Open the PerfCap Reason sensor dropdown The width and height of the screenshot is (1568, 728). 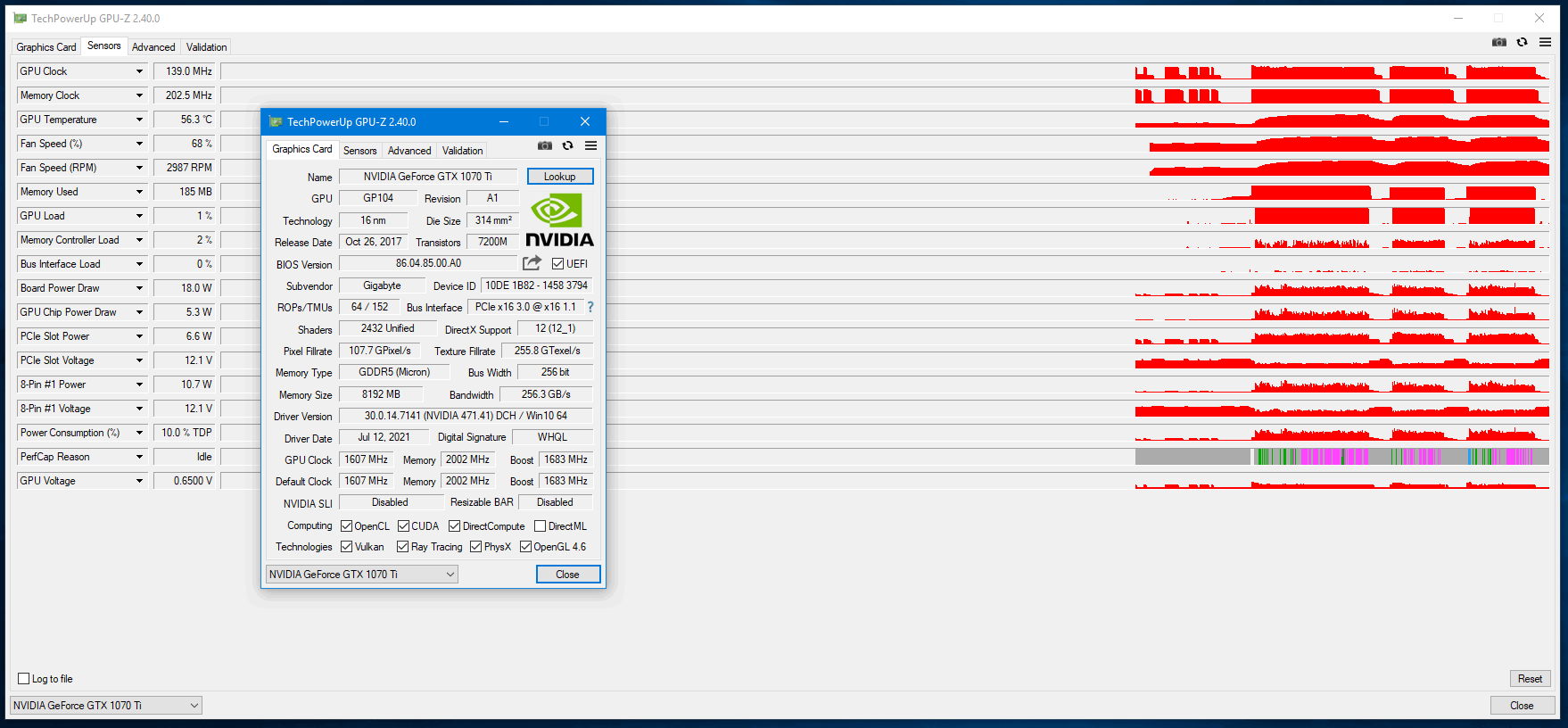coord(139,457)
